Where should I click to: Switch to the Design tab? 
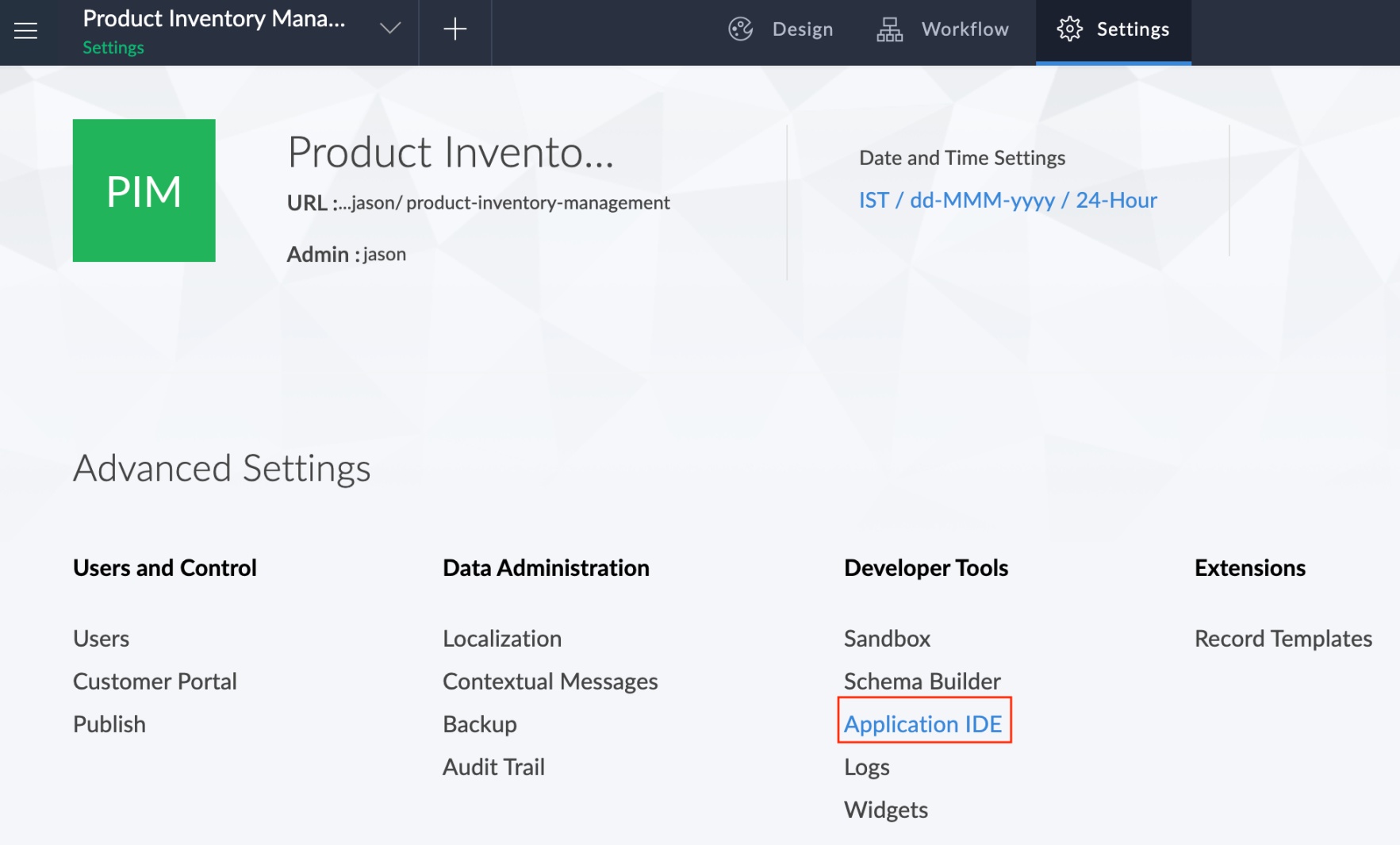pyautogui.click(x=802, y=29)
